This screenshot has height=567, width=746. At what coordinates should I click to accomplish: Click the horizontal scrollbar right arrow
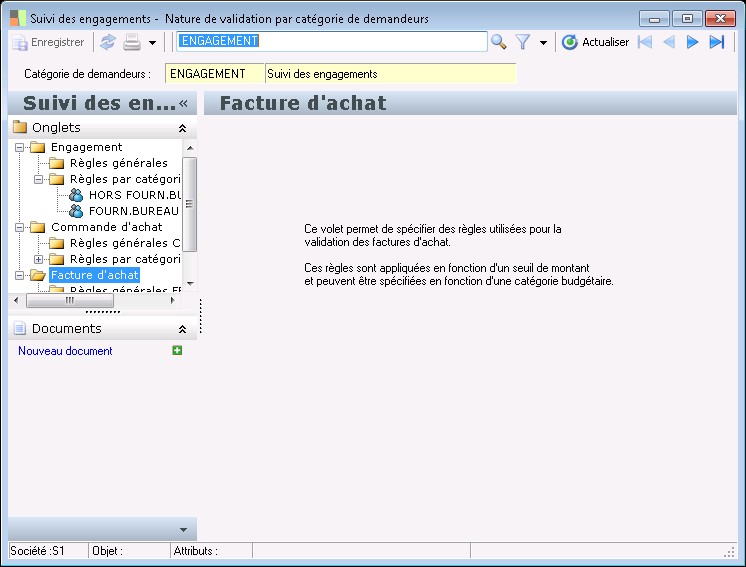(172, 300)
